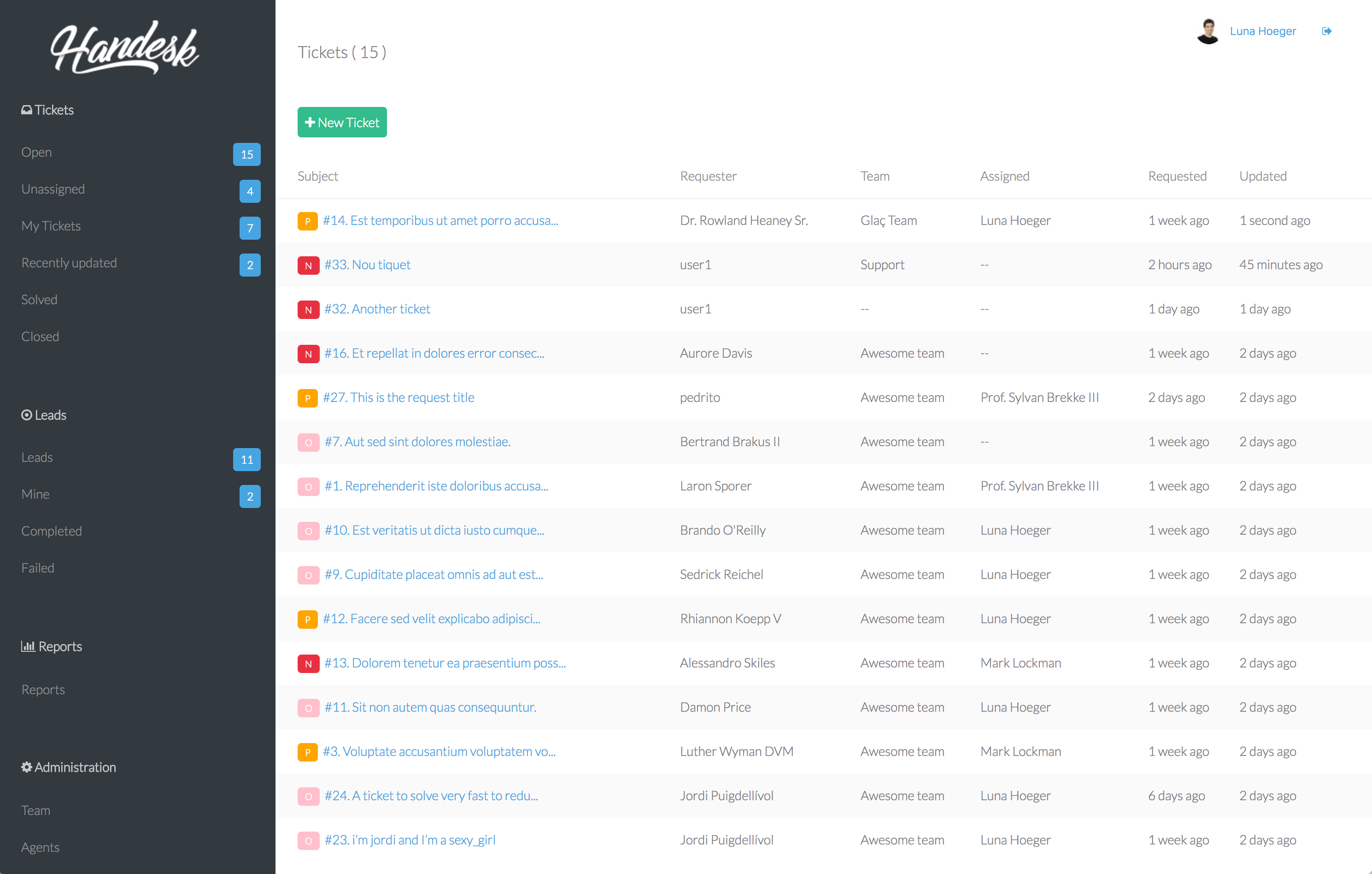Open the Unassigned tickets view
The width and height of the screenshot is (1372, 874).
[x=53, y=189]
